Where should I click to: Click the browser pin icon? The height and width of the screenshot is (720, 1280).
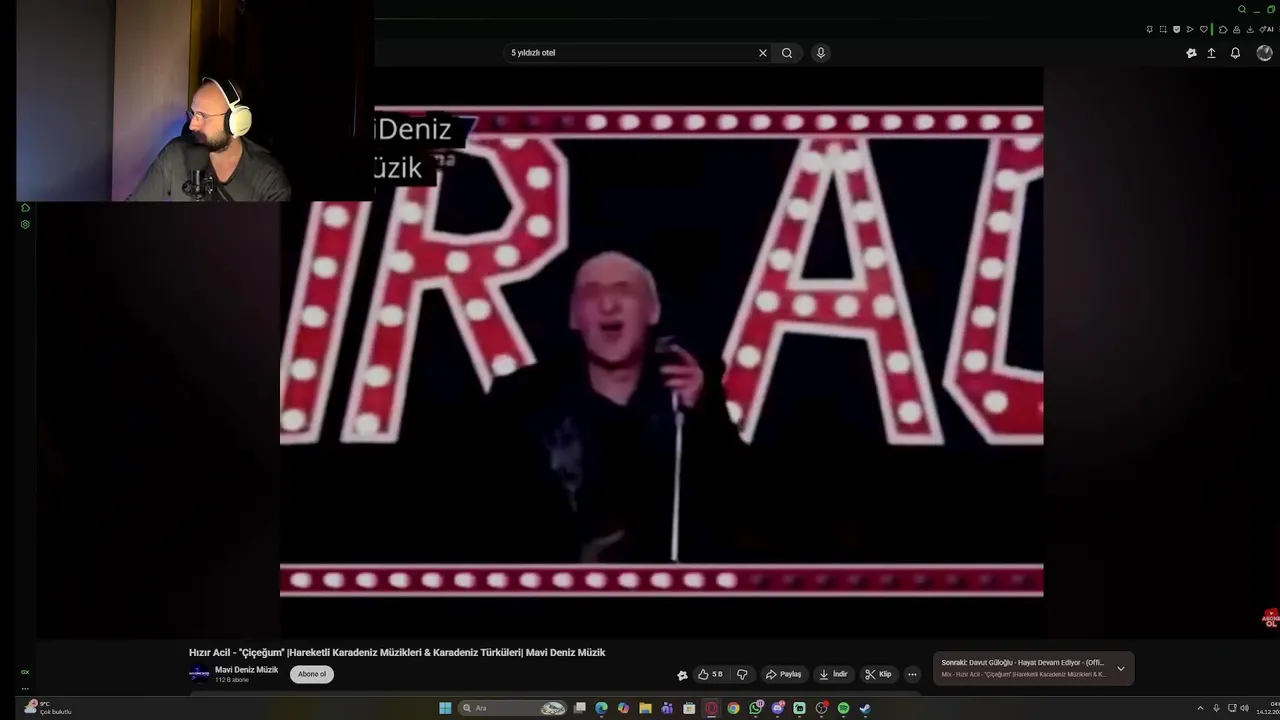click(x=1150, y=29)
